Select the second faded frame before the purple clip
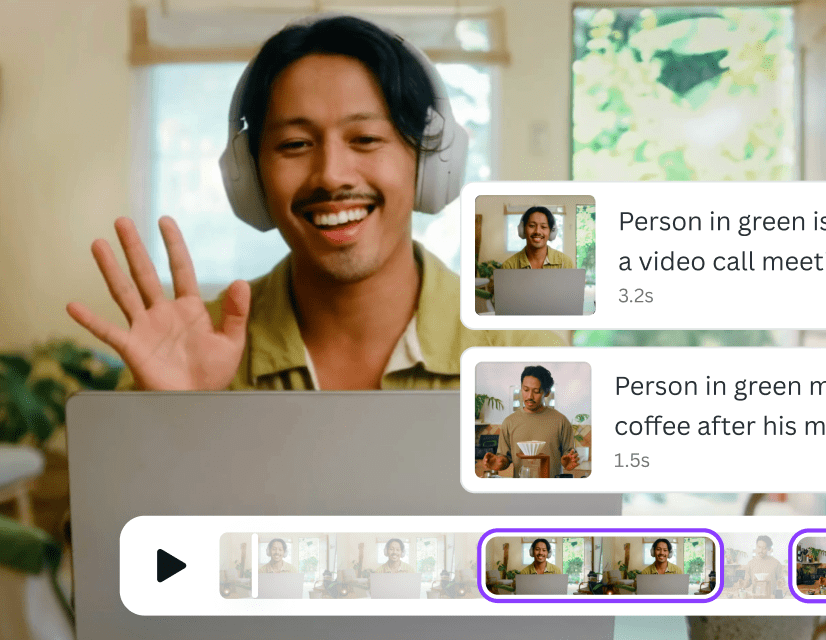The height and width of the screenshot is (640, 826). [397, 565]
